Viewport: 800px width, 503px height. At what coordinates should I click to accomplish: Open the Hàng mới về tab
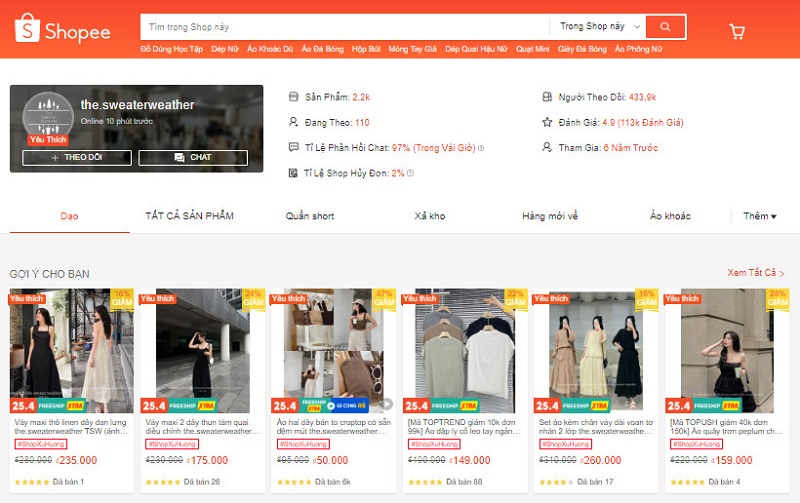click(550, 216)
